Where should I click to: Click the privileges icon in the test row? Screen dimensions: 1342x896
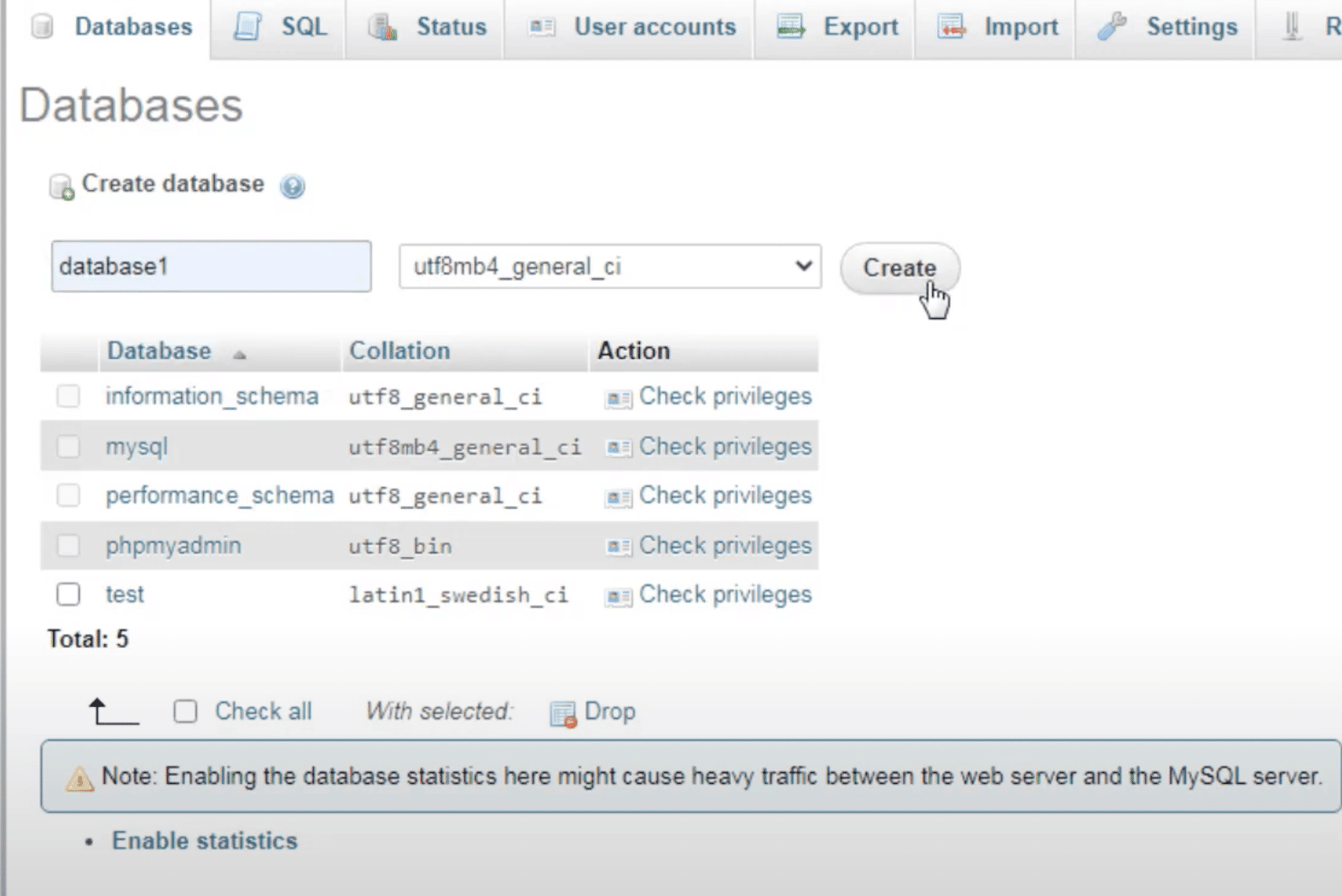pyautogui.click(x=618, y=597)
